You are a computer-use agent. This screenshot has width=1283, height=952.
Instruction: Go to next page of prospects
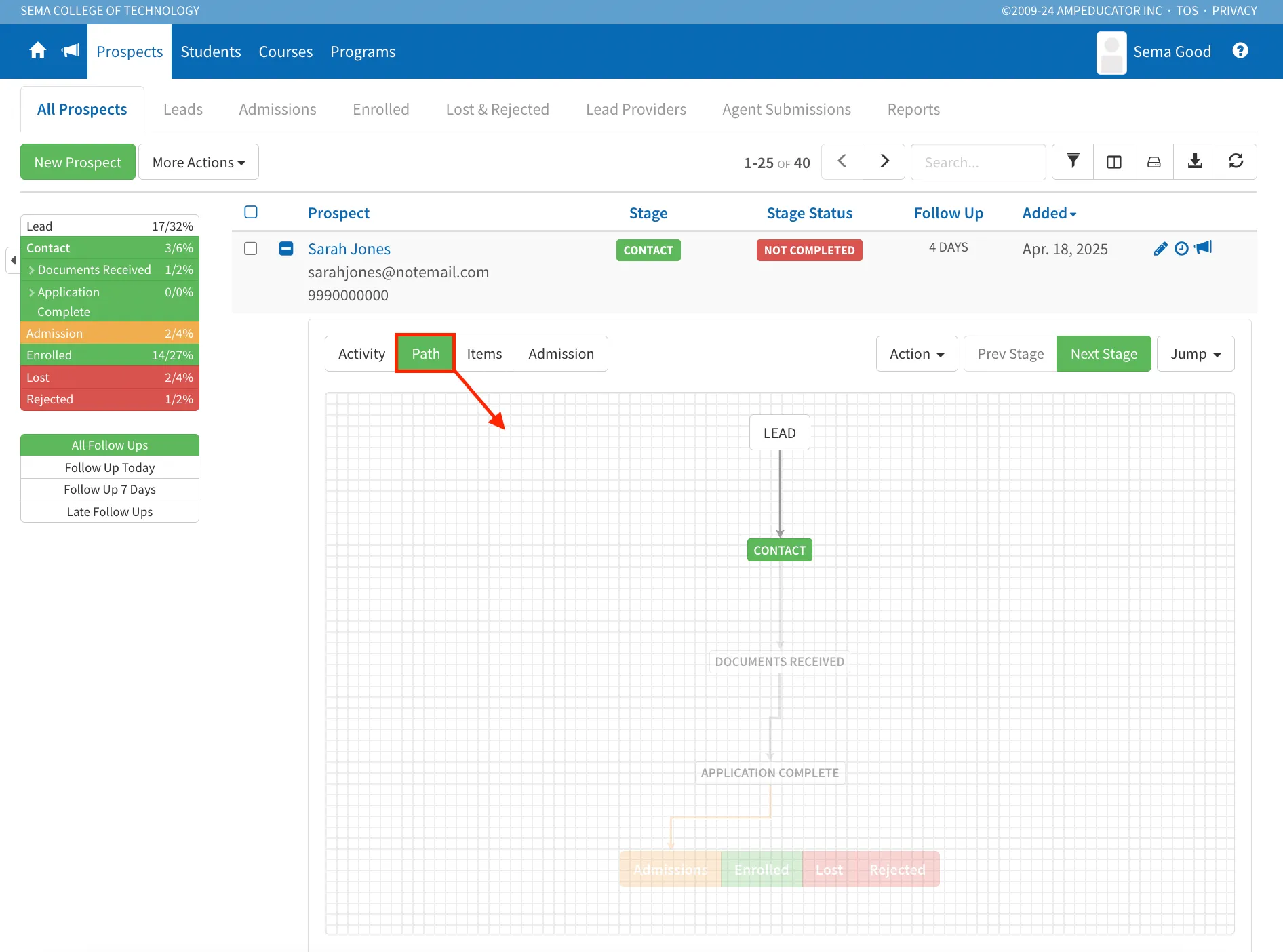pyautogui.click(x=884, y=161)
